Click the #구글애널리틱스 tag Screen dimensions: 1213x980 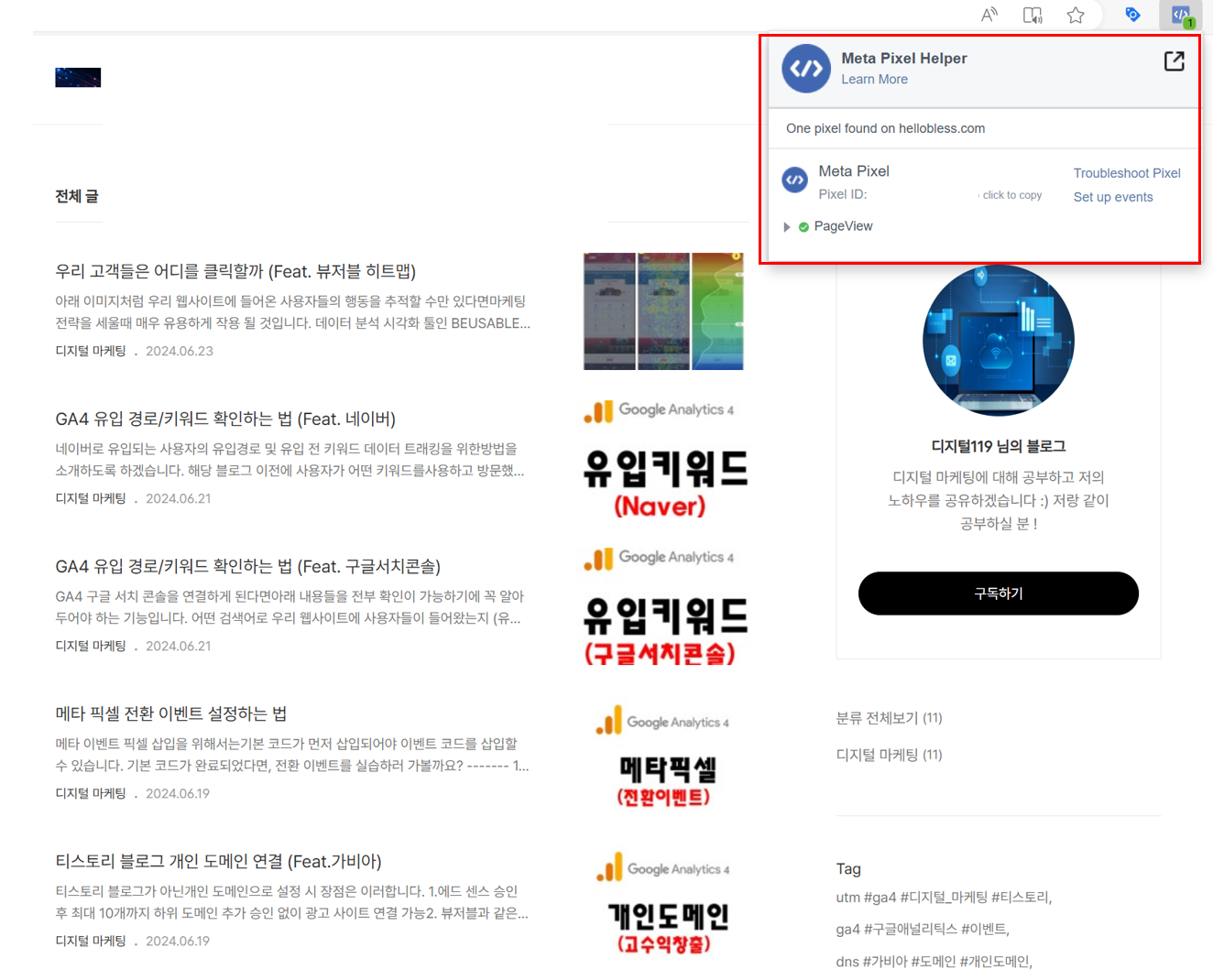911,929
